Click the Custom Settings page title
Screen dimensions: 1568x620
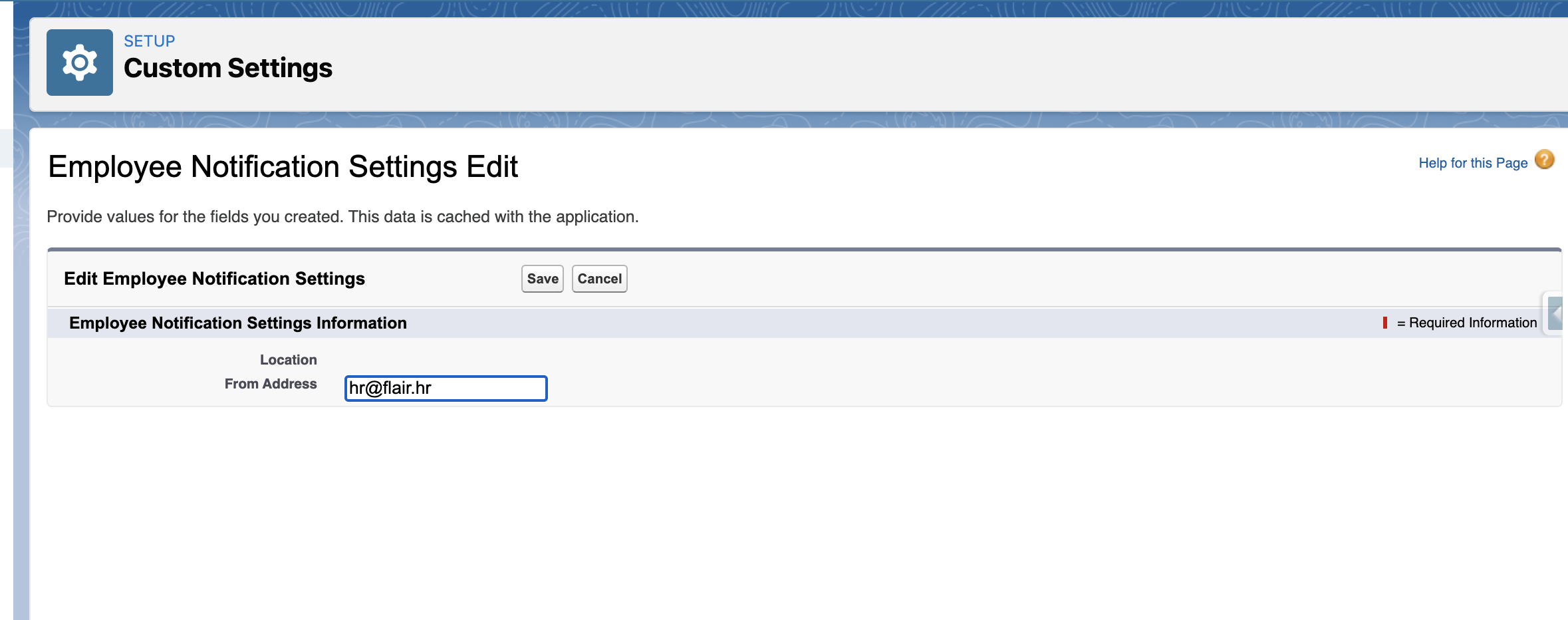click(227, 69)
